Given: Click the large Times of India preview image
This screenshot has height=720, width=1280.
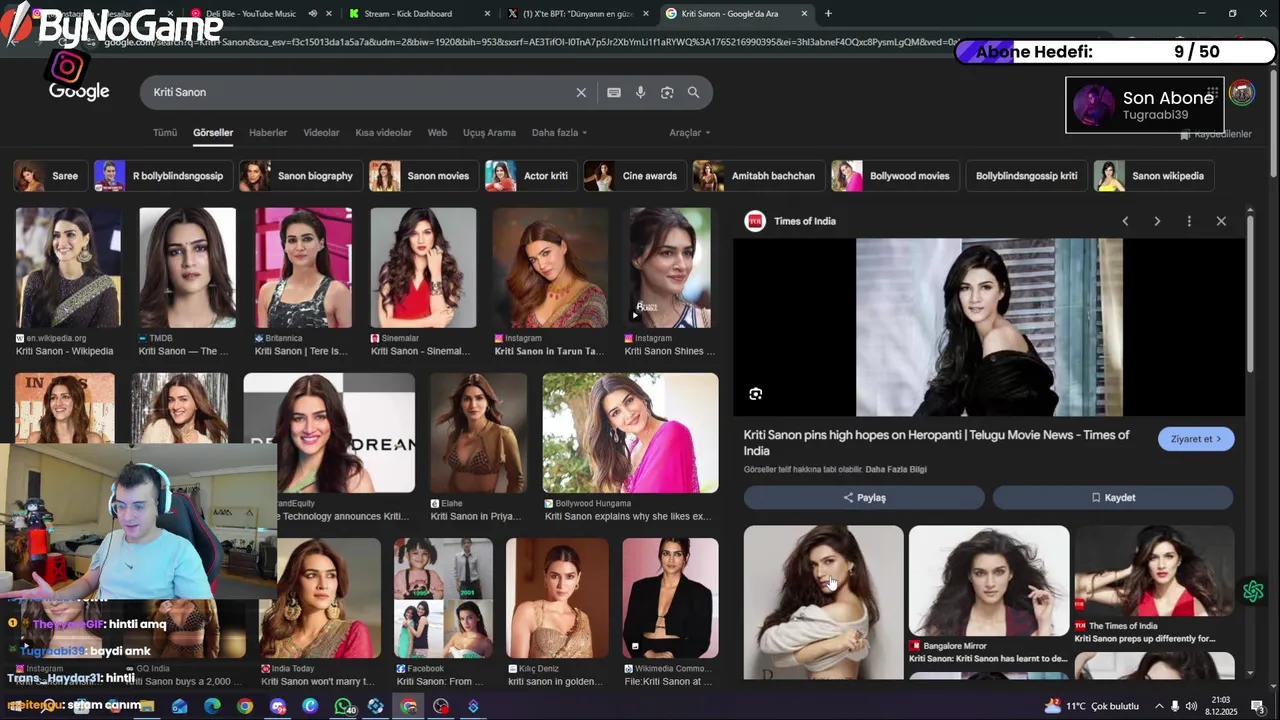Looking at the screenshot, I should [x=989, y=327].
